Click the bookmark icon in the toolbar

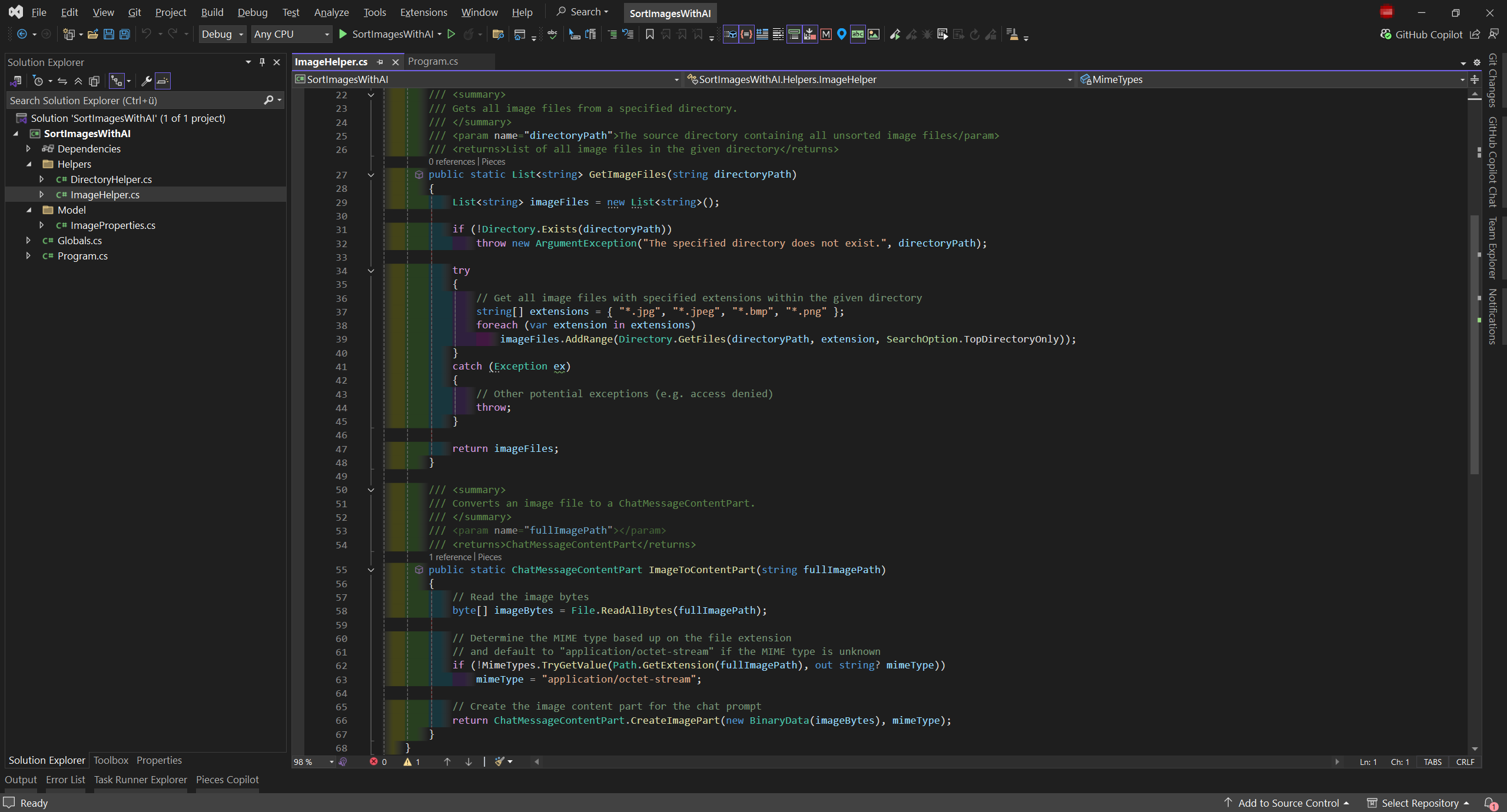[x=650, y=34]
